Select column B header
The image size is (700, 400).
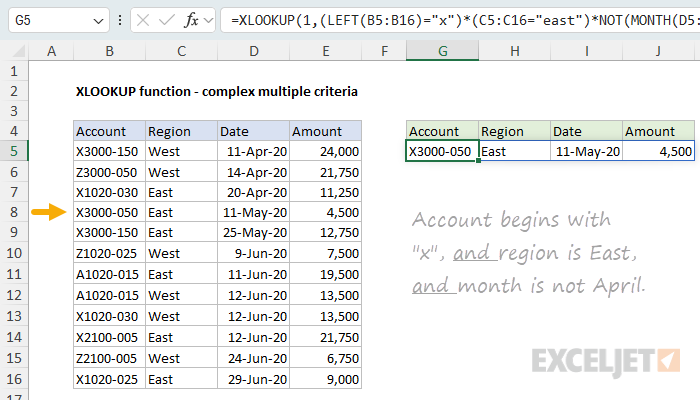(x=109, y=51)
